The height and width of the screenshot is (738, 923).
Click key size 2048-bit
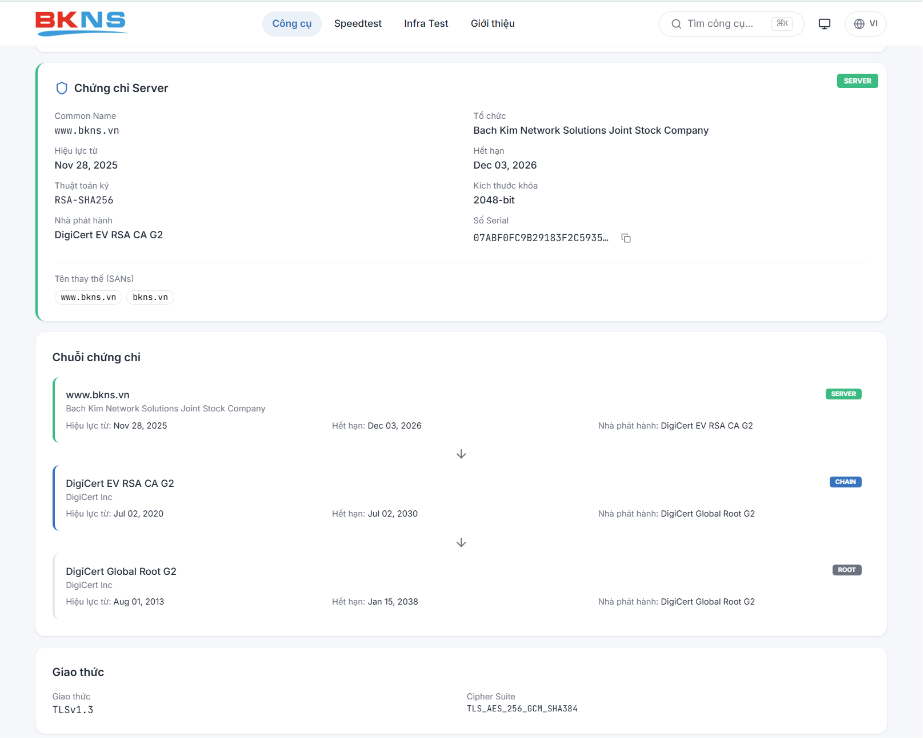click(494, 200)
